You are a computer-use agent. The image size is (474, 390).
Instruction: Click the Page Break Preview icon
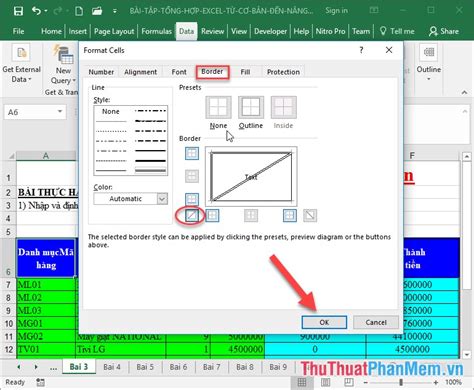[349, 382]
